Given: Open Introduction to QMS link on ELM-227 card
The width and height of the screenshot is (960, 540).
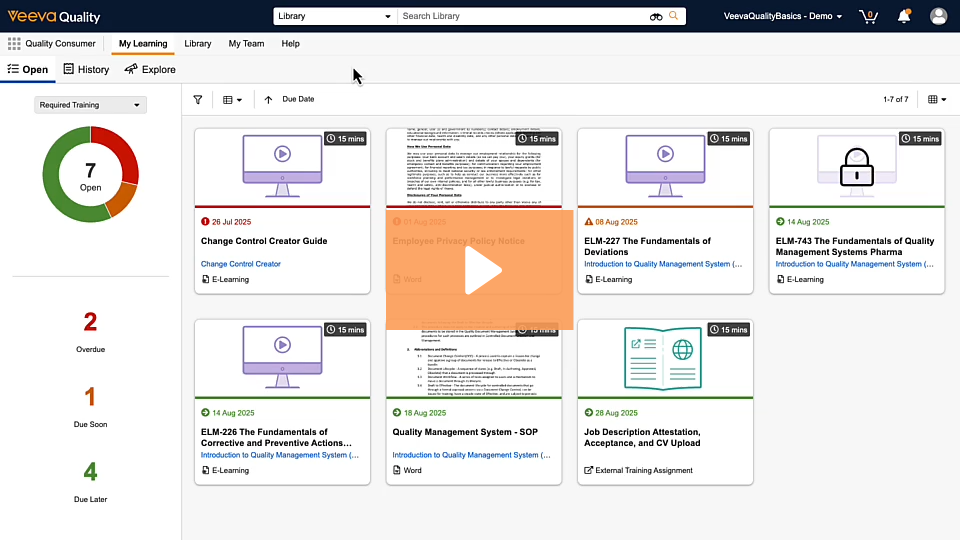Looking at the screenshot, I should [663, 264].
